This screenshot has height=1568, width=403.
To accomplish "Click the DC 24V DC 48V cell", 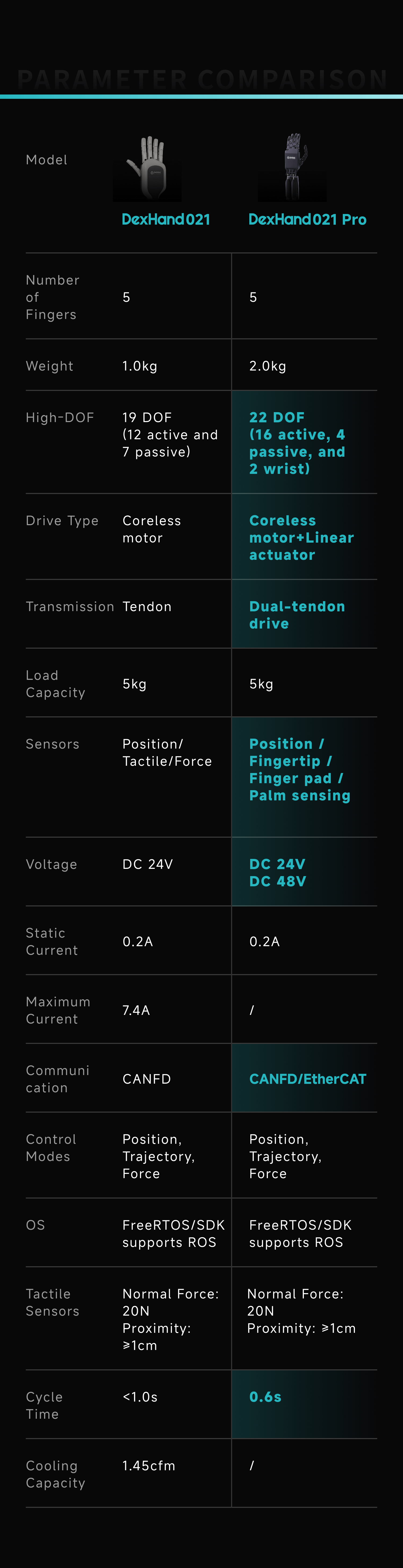I will coord(304,872).
